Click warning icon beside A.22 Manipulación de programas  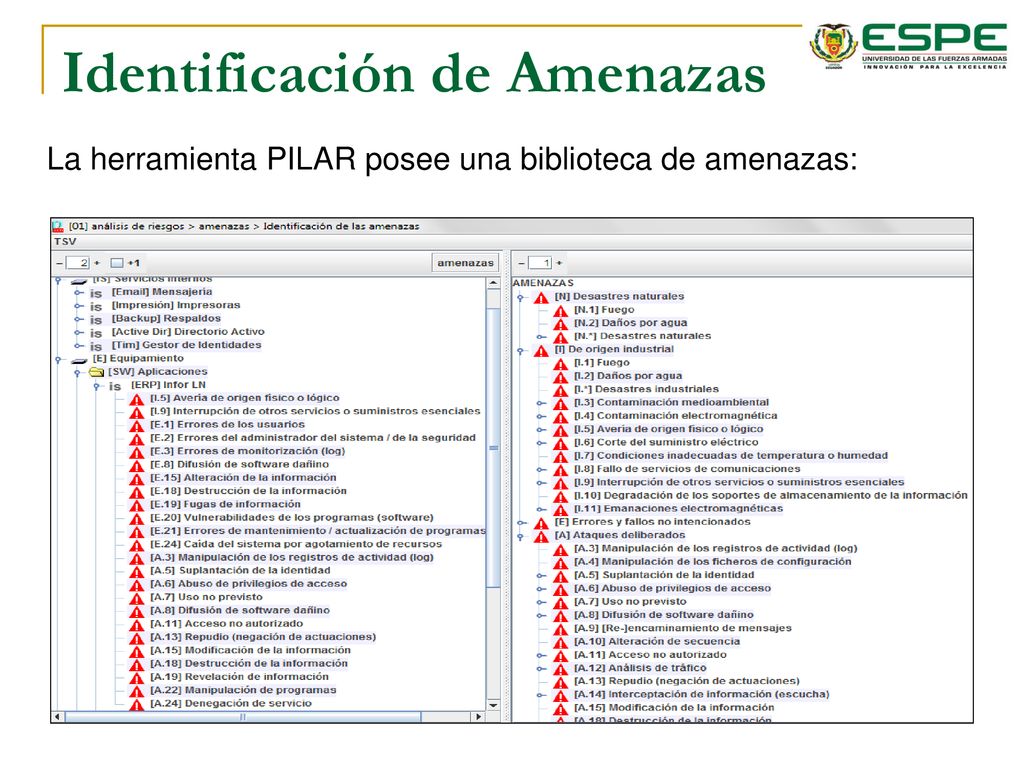136,691
